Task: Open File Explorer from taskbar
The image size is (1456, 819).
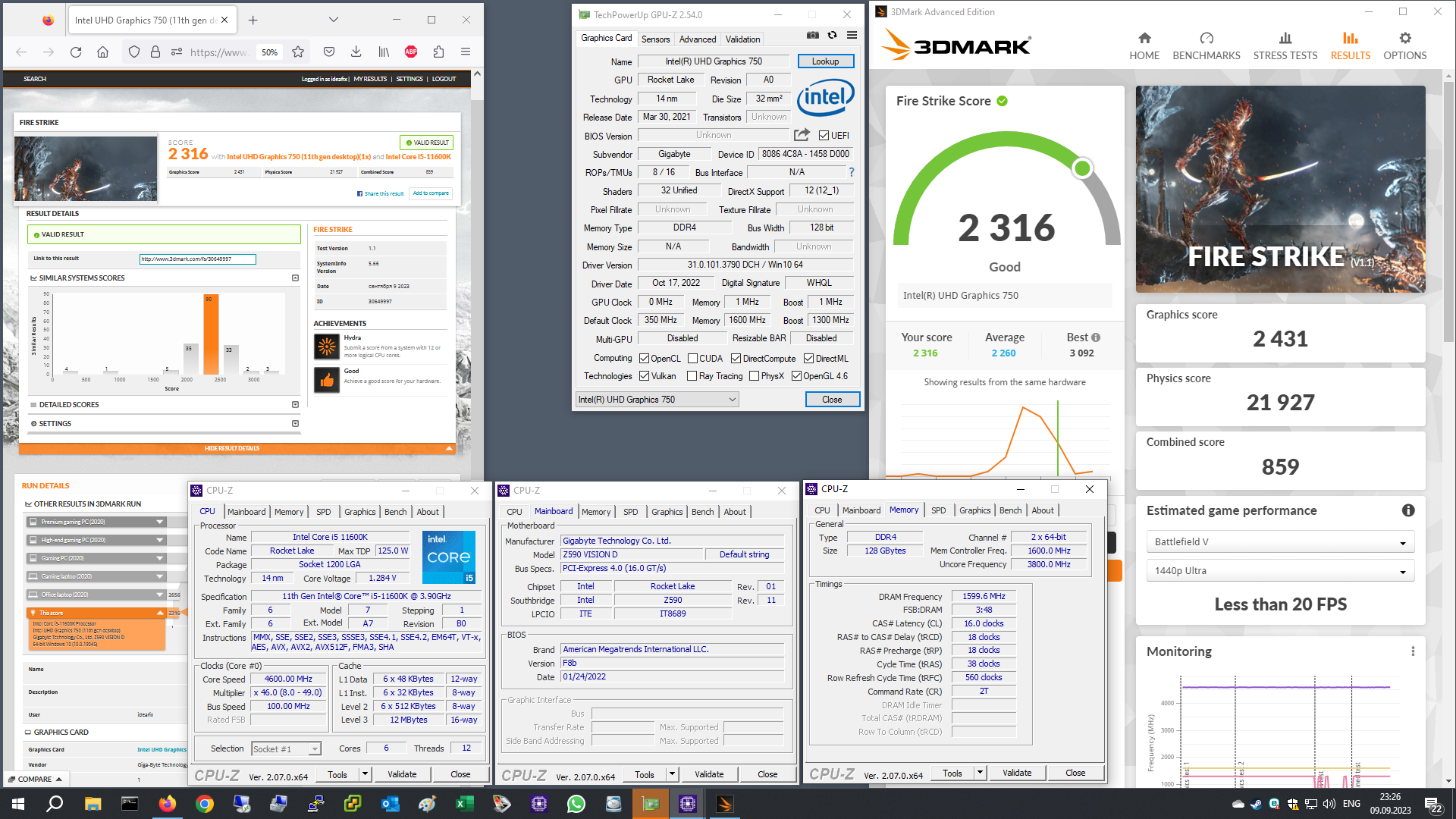Action: pos(93,804)
